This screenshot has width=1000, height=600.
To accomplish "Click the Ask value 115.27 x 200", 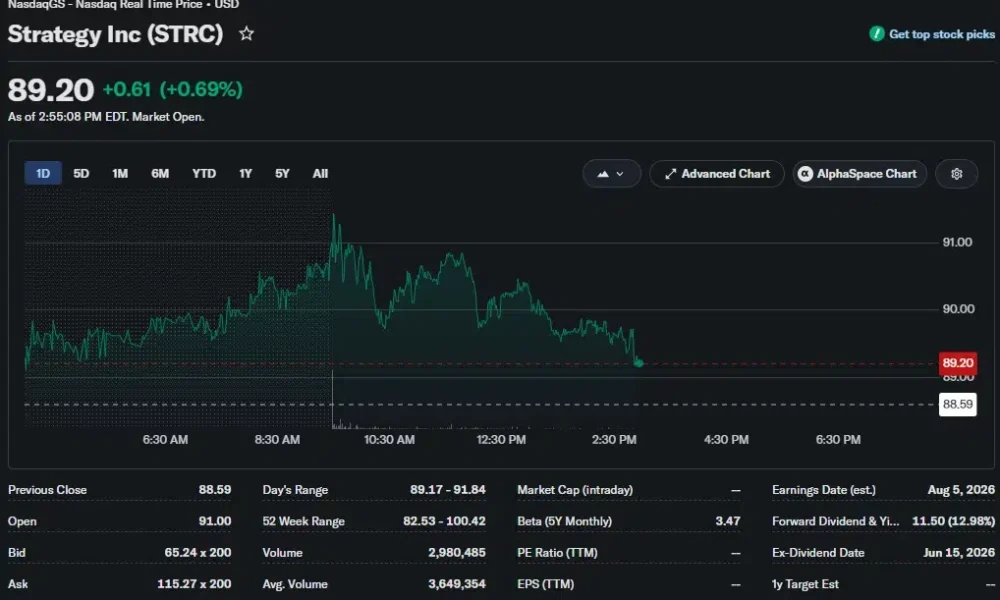I will click(194, 583).
